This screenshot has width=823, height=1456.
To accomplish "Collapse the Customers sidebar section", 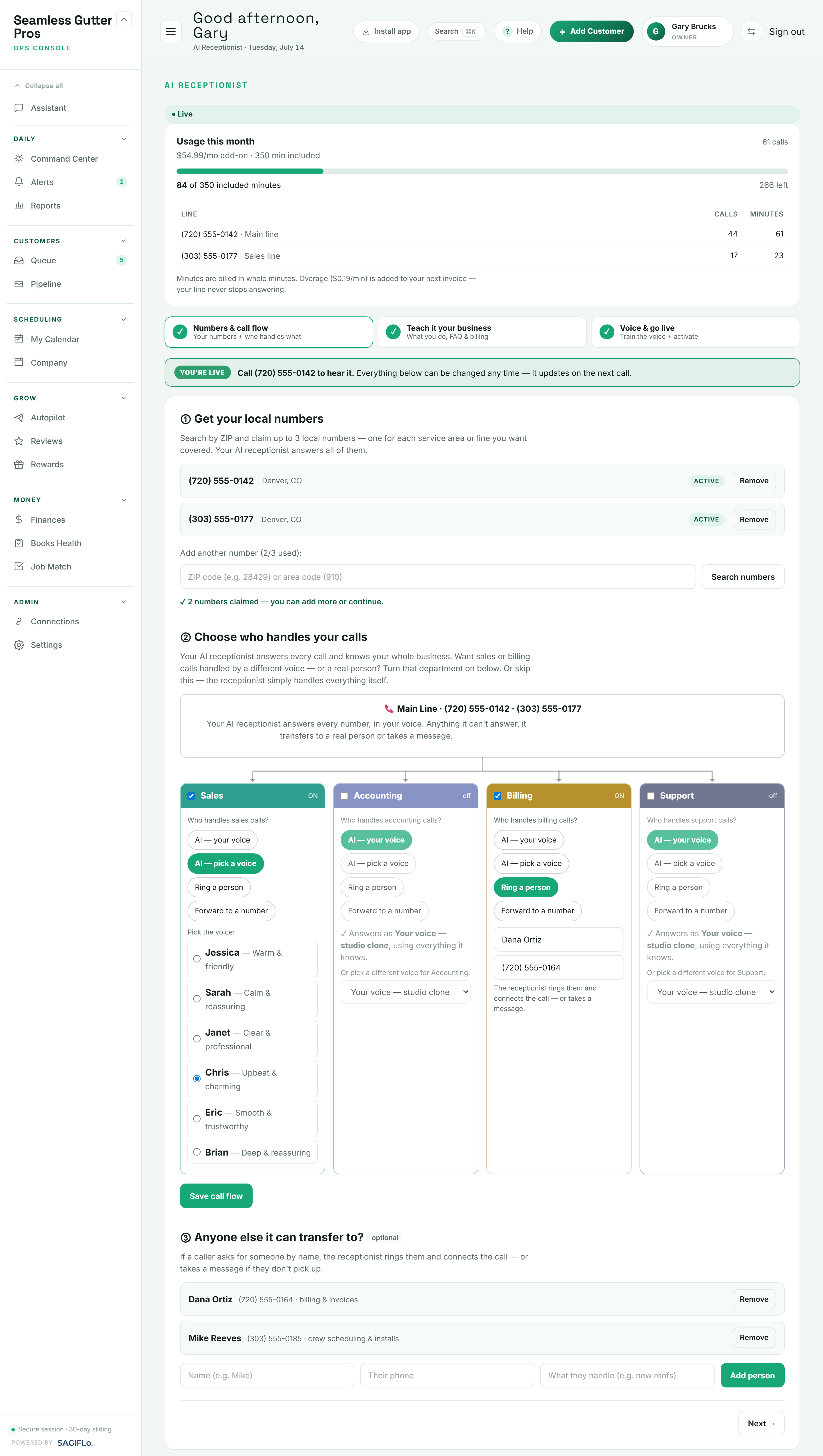I will tap(123, 241).
